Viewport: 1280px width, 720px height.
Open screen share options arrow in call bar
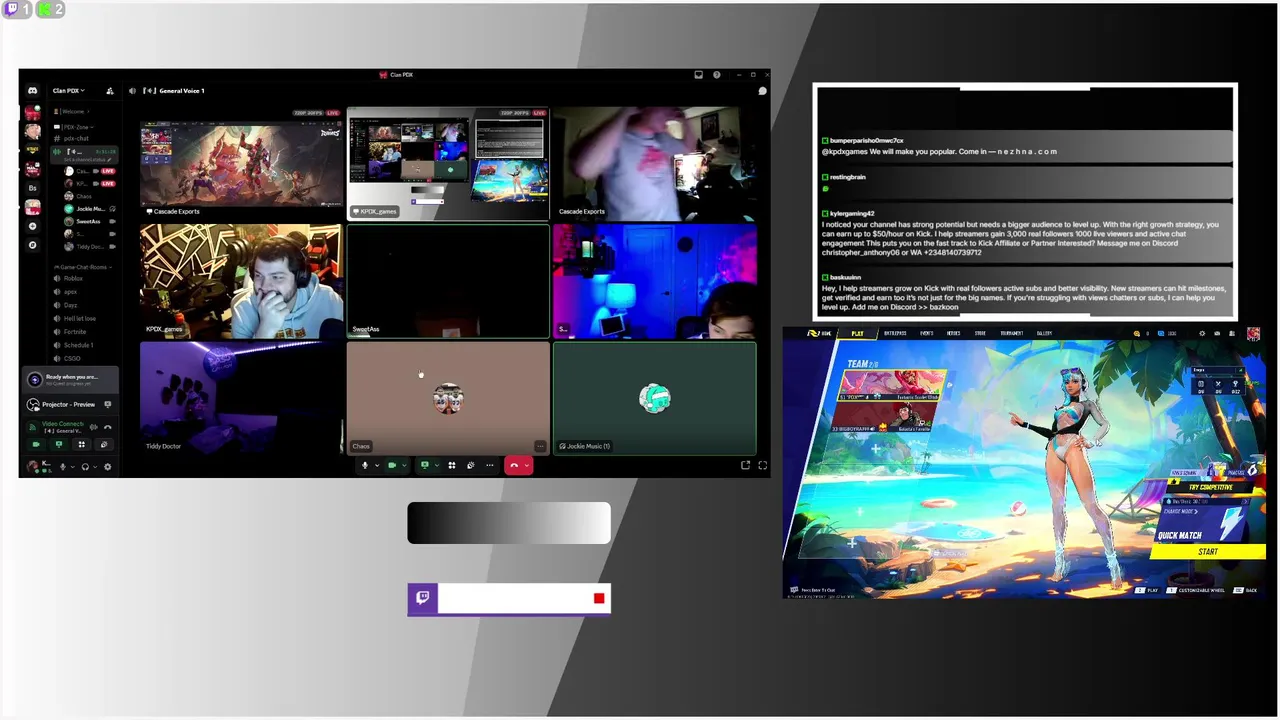tap(437, 465)
